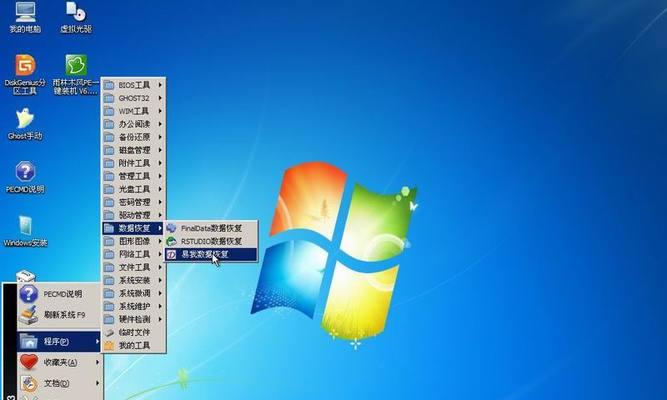Viewport: 667px width, 400px height.
Task: Open the 我的工具 folder entry
Action: [134, 346]
